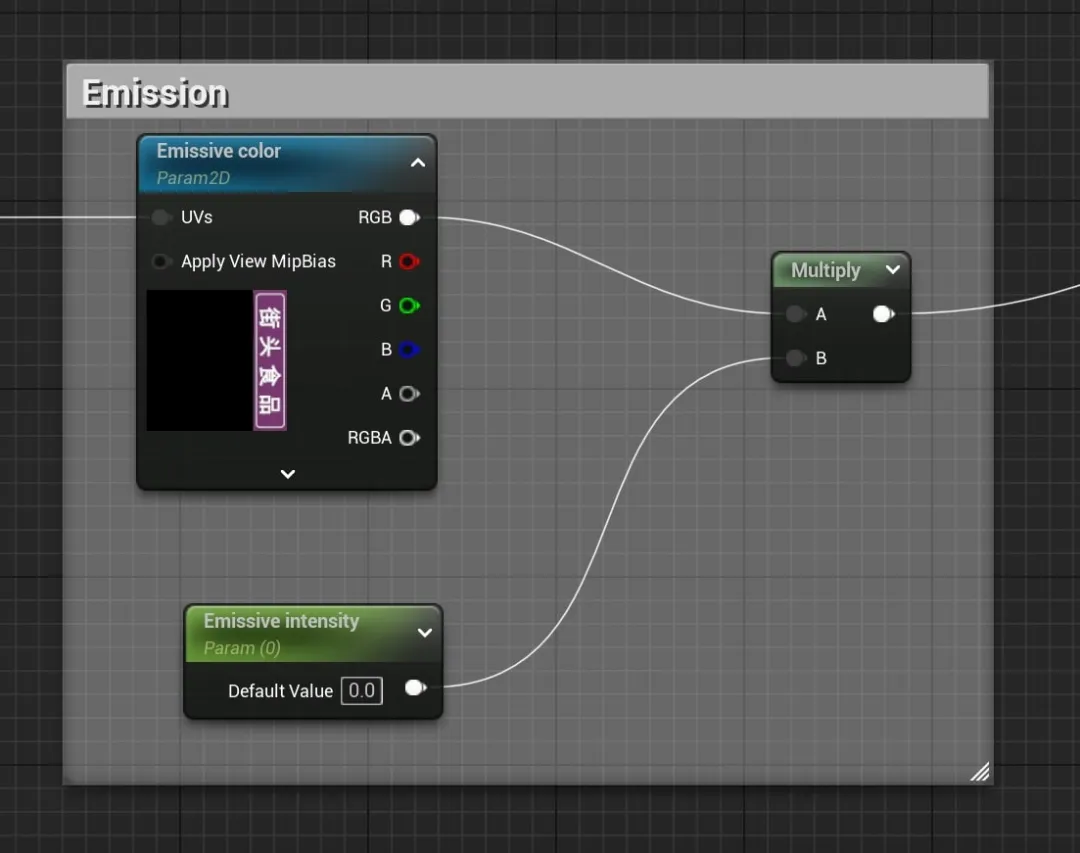Viewport: 1080px width, 853px height.
Task: Click the RGB output pin of Emissive color
Action: click(409, 218)
